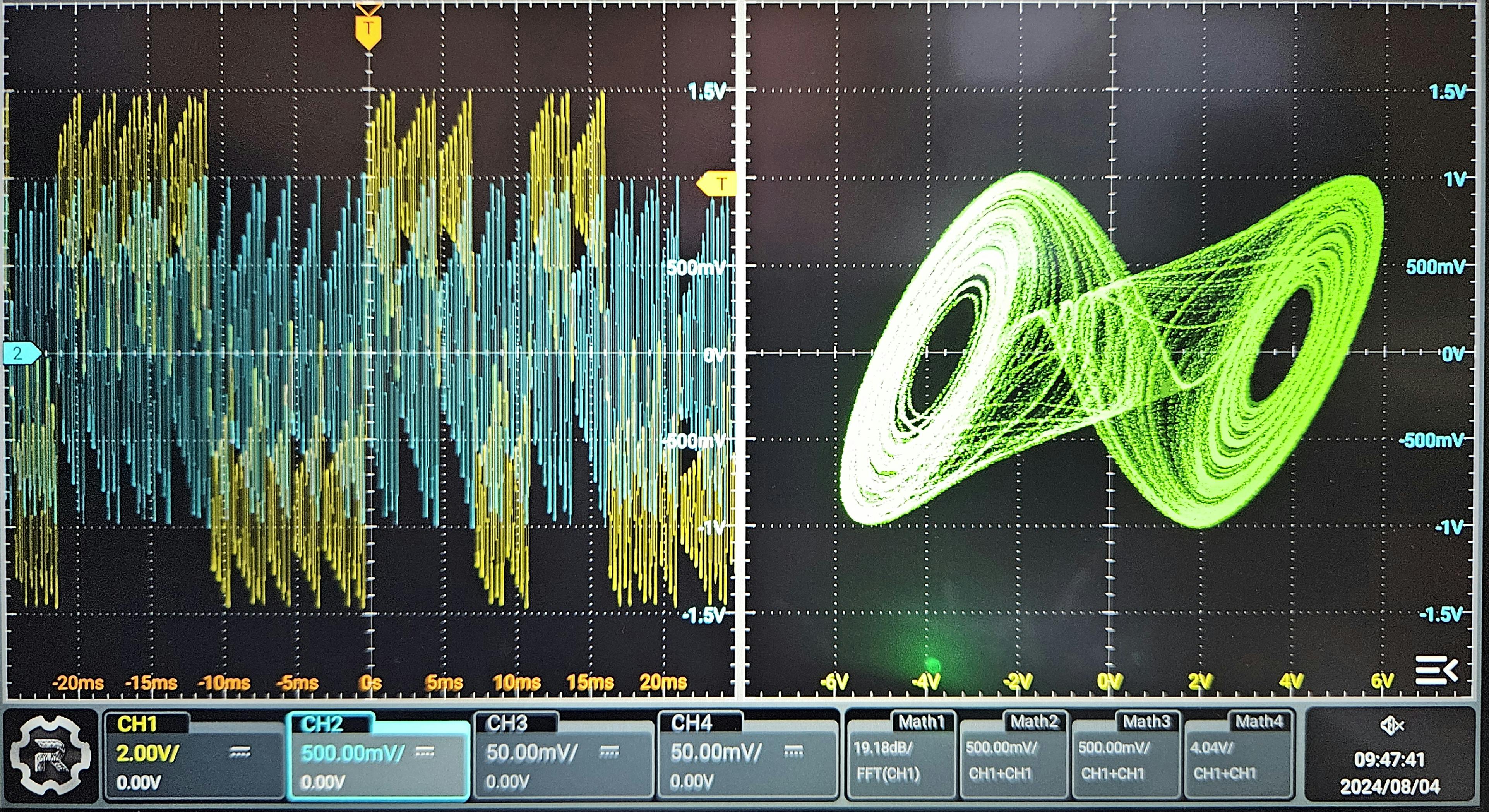Open CH2 500.00mV vertical scale setting
Image resolution: width=1489 pixels, height=812 pixels.
tap(352, 753)
